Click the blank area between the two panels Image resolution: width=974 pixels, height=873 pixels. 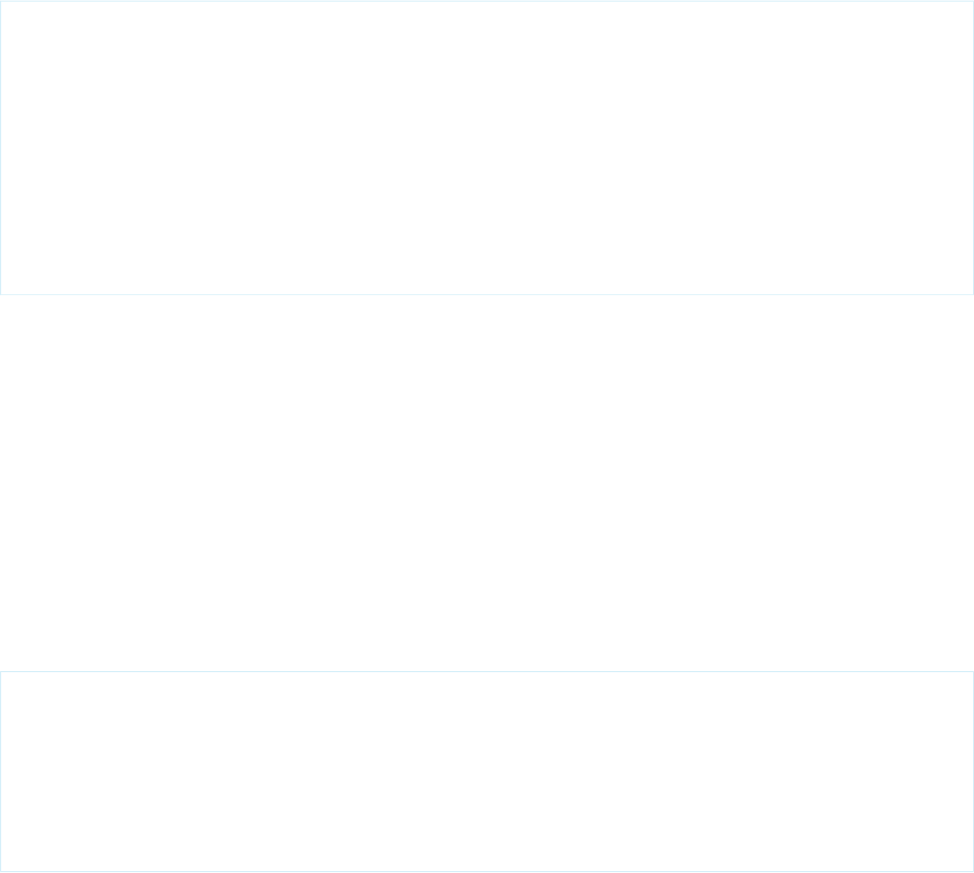point(486,483)
